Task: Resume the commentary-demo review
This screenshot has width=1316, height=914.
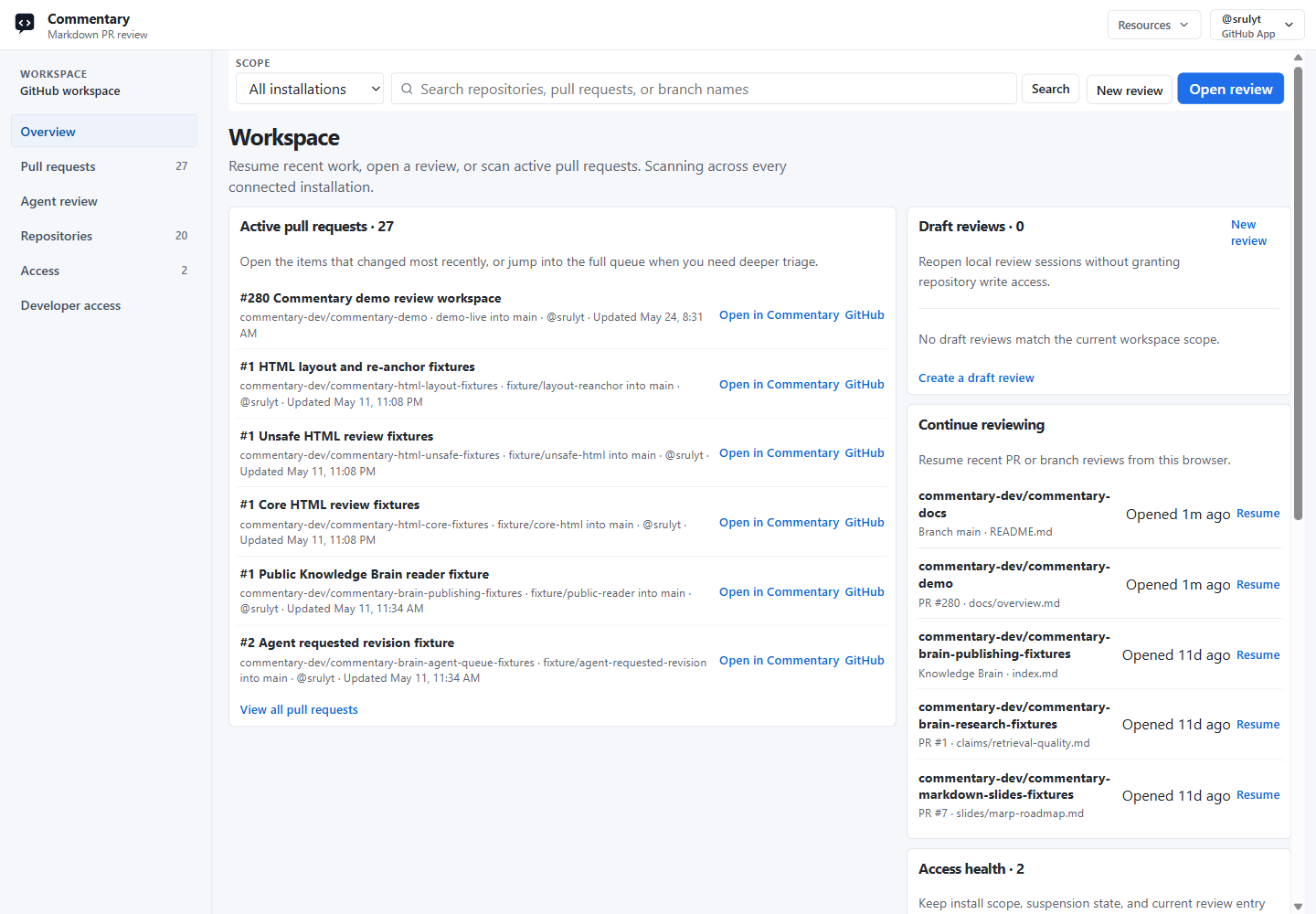Action: click(x=1258, y=585)
